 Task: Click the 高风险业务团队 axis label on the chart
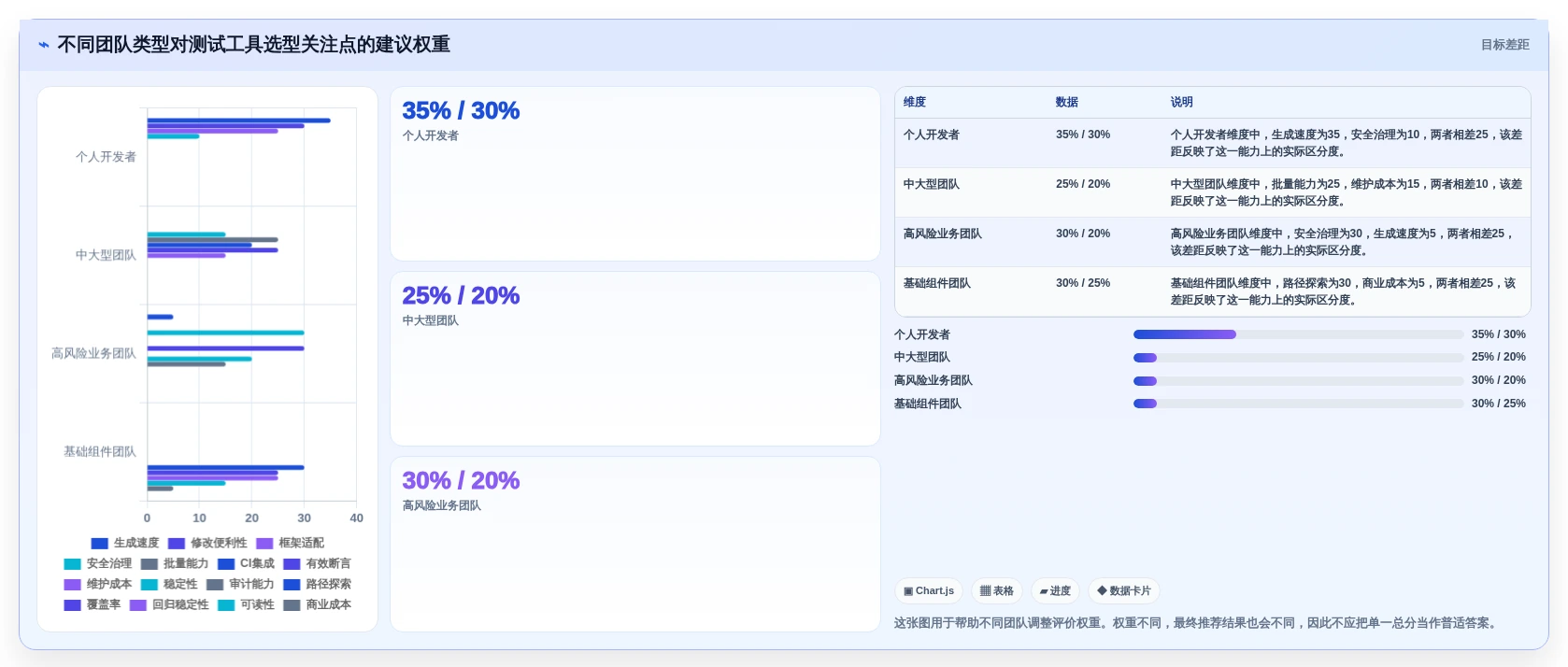point(93,353)
